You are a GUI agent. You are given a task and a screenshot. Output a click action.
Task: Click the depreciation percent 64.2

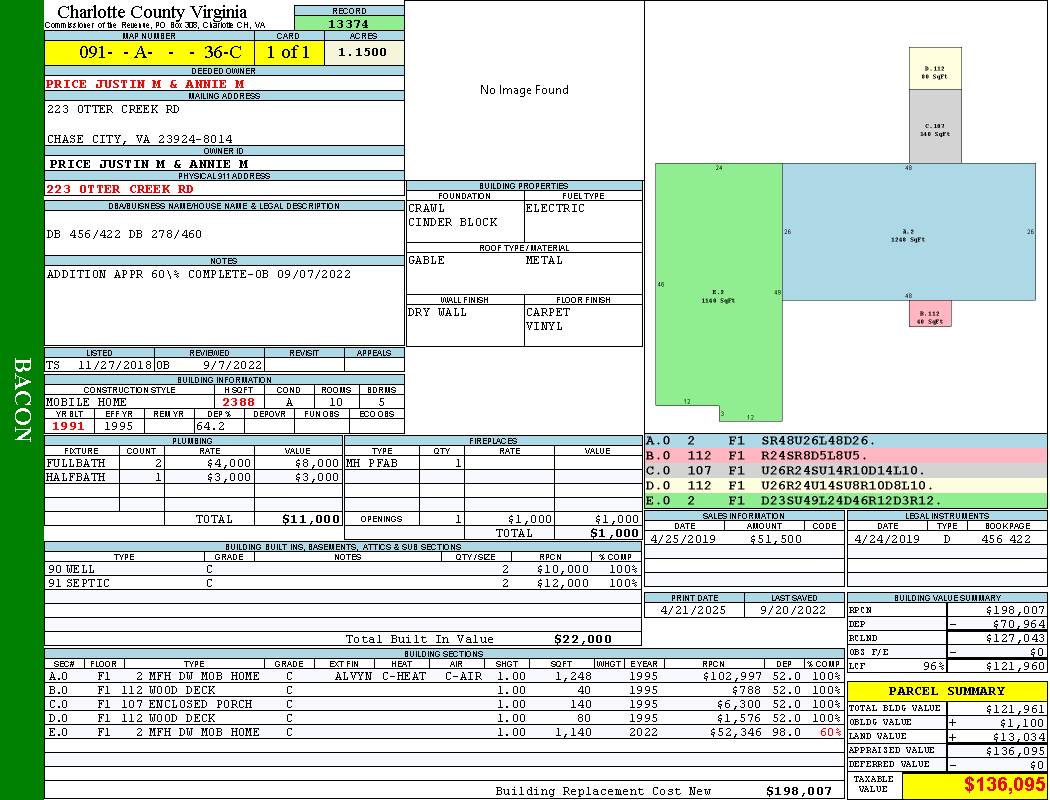click(x=210, y=426)
